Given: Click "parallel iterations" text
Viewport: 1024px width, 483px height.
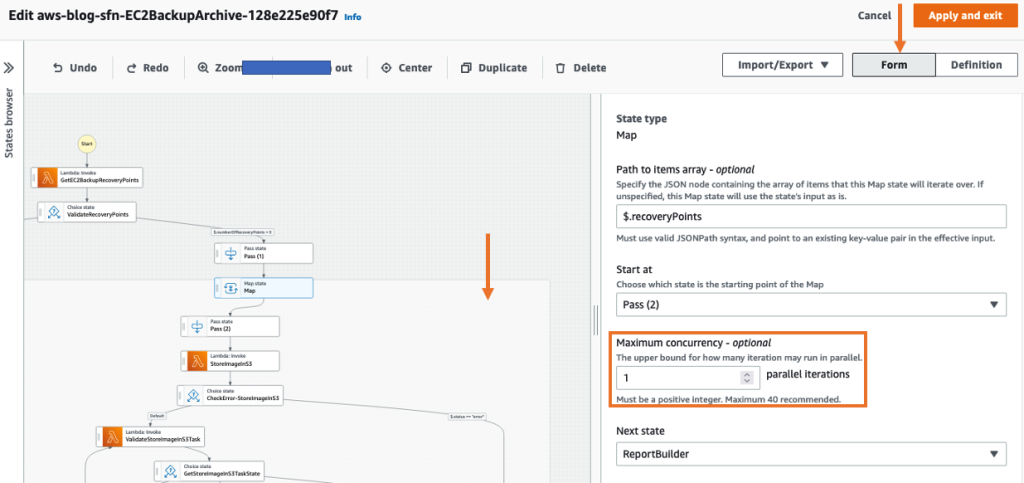Looking at the screenshot, I should coord(807,375).
